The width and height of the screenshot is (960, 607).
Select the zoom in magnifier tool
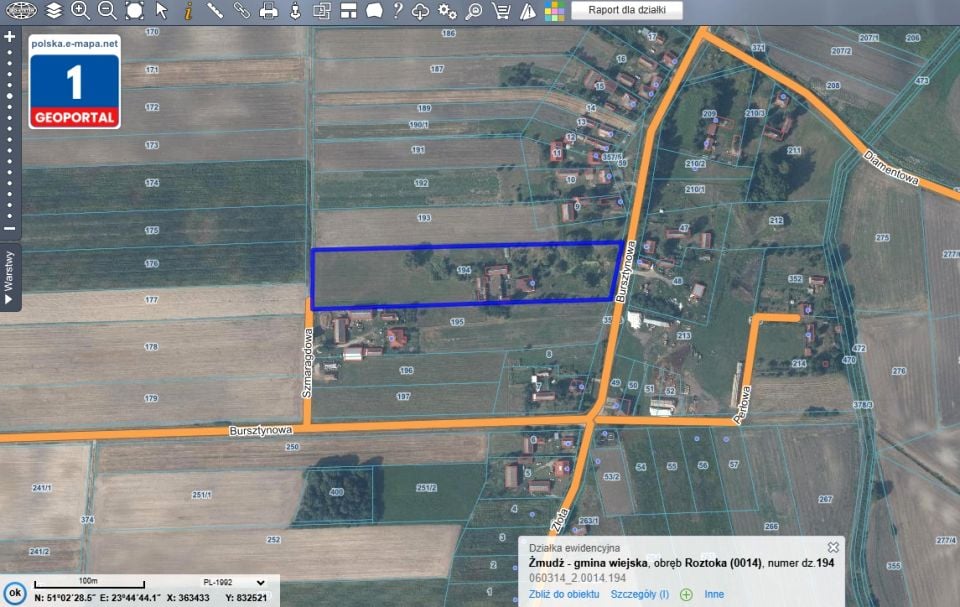80,10
